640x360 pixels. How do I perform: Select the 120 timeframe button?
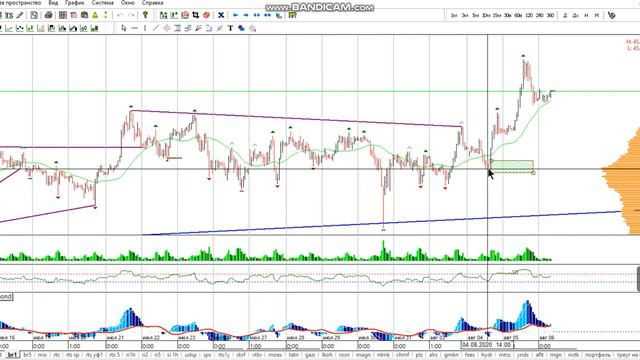(529, 16)
